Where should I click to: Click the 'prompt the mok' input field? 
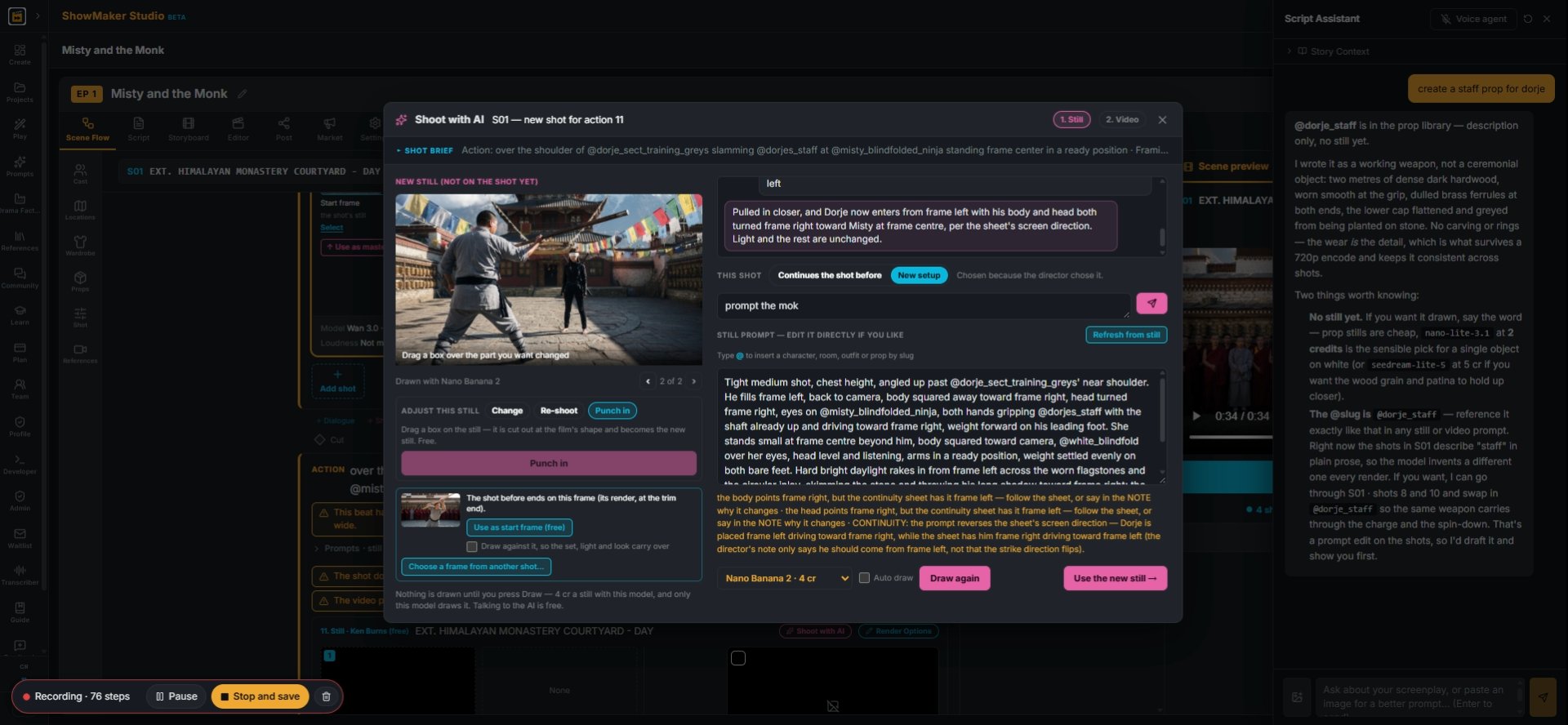coord(924,305)
